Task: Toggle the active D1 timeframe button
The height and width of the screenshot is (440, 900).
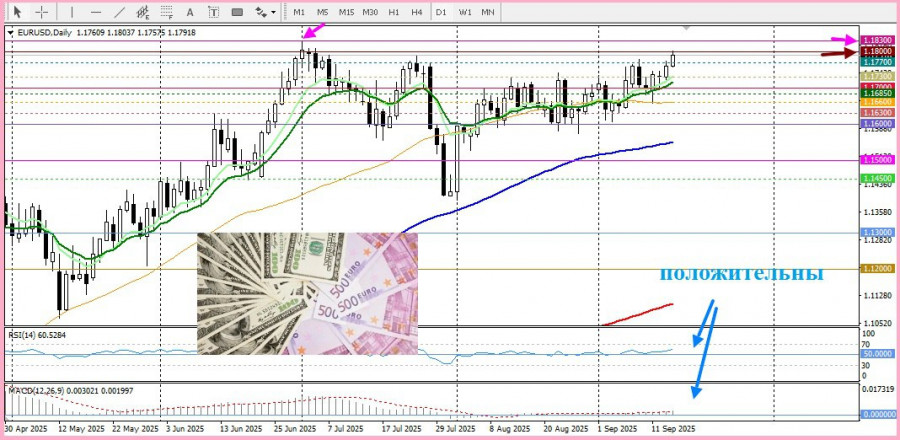Action: (x=441, y=11)
